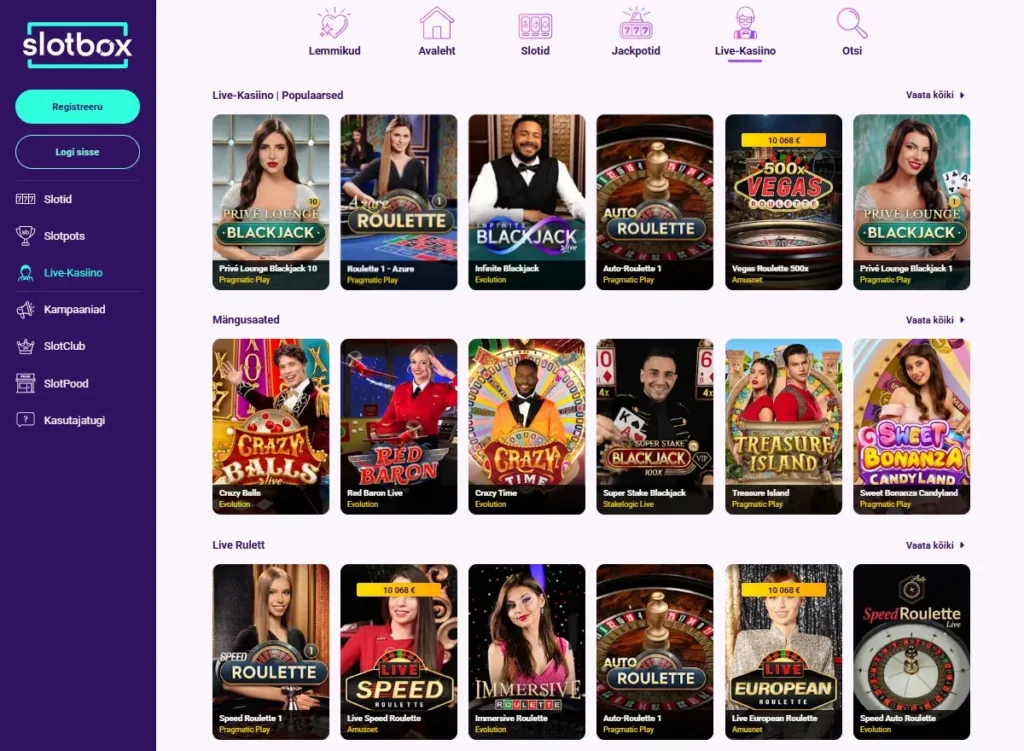Open the SlotPood shop icon
The width and height of the screenshot is (1024, 751).
point(25,383)
